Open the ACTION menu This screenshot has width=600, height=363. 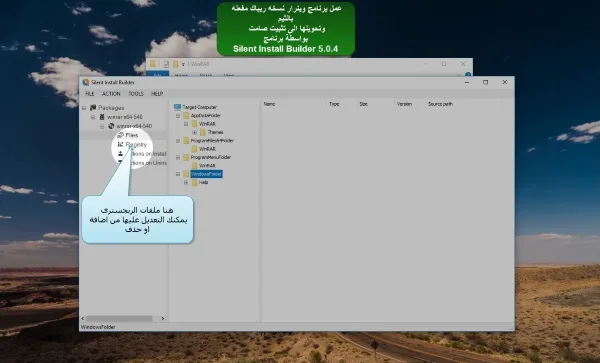[111, 94]
